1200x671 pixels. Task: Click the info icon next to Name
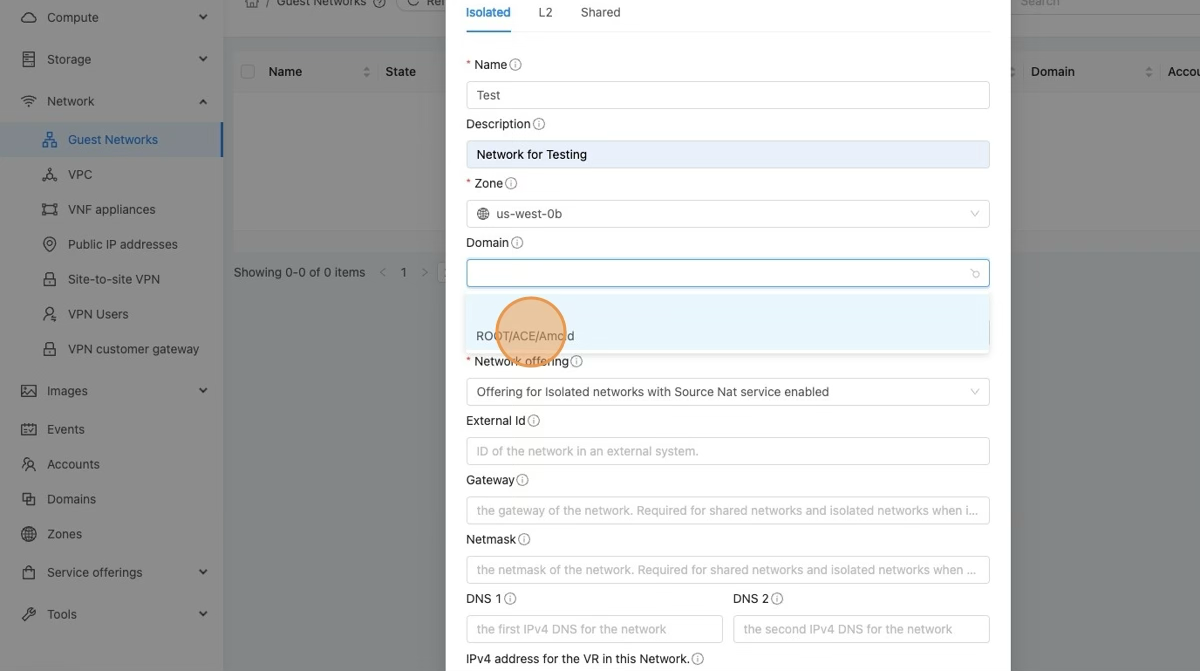(x=516, y=65)
